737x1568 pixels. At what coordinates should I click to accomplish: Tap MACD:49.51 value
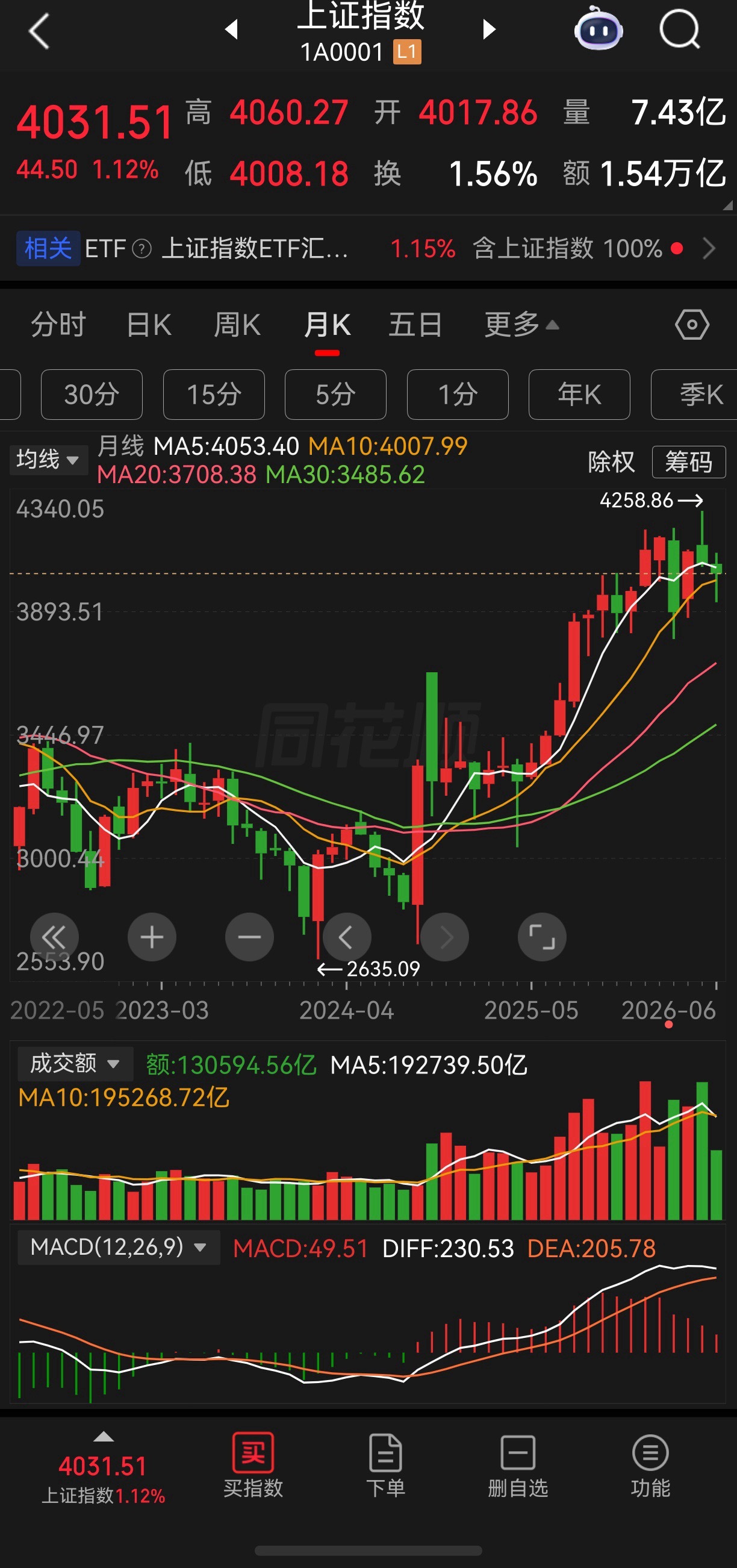tap(300, 1248)
